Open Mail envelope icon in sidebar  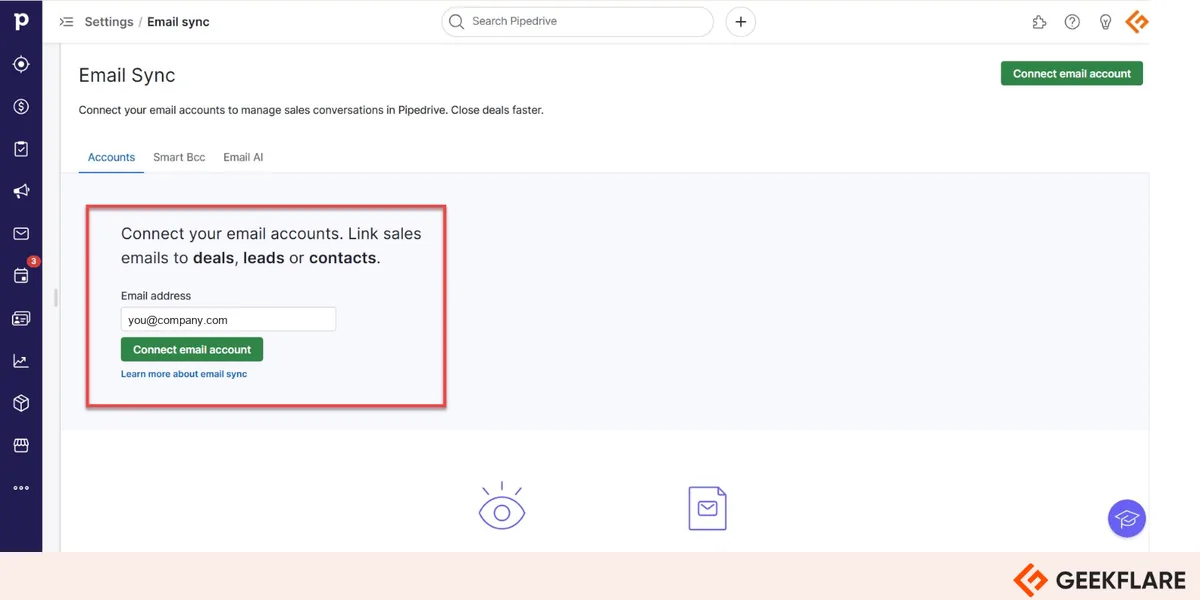coord(21,234)
